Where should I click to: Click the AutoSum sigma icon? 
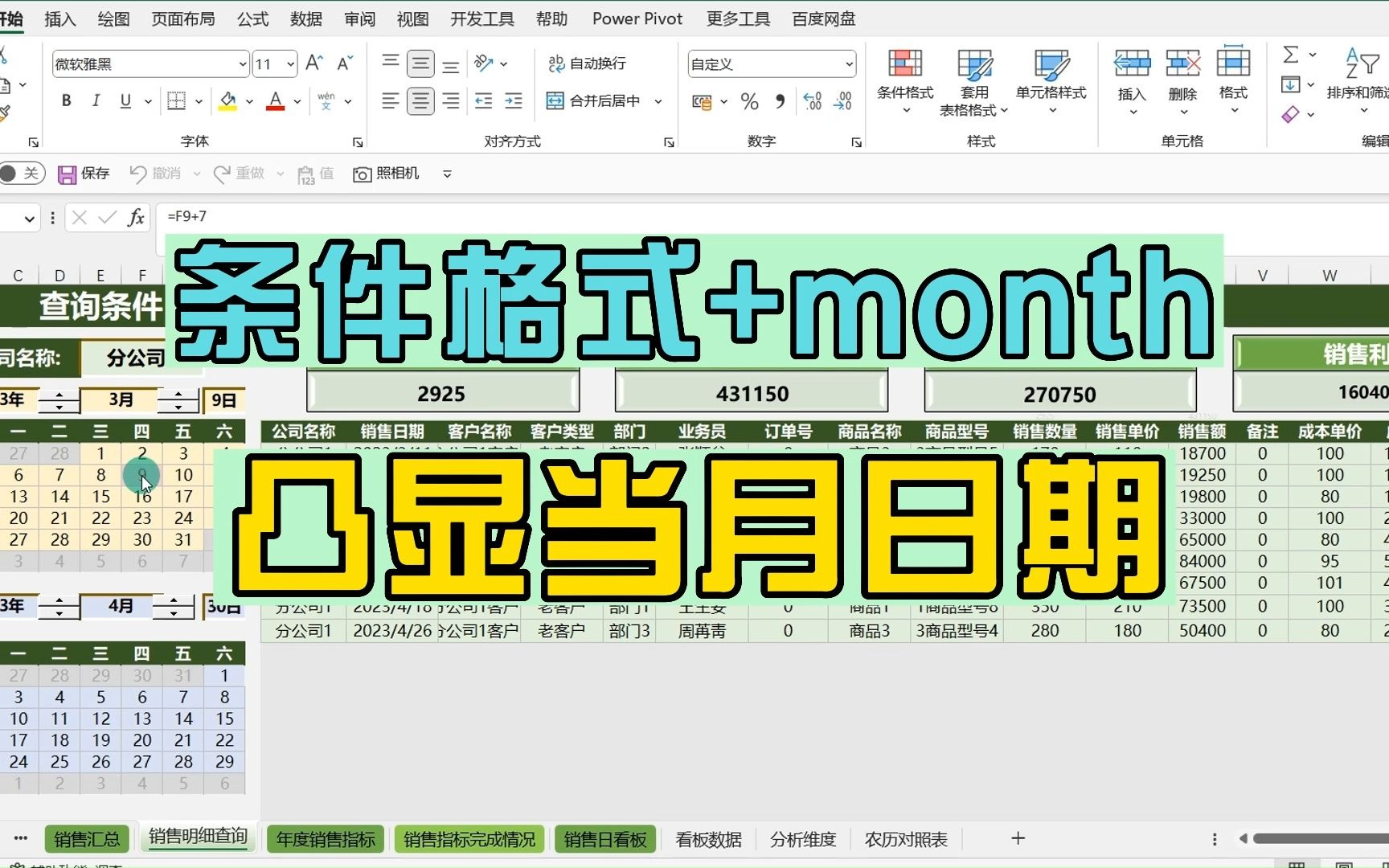click(x=1291, y=55)
